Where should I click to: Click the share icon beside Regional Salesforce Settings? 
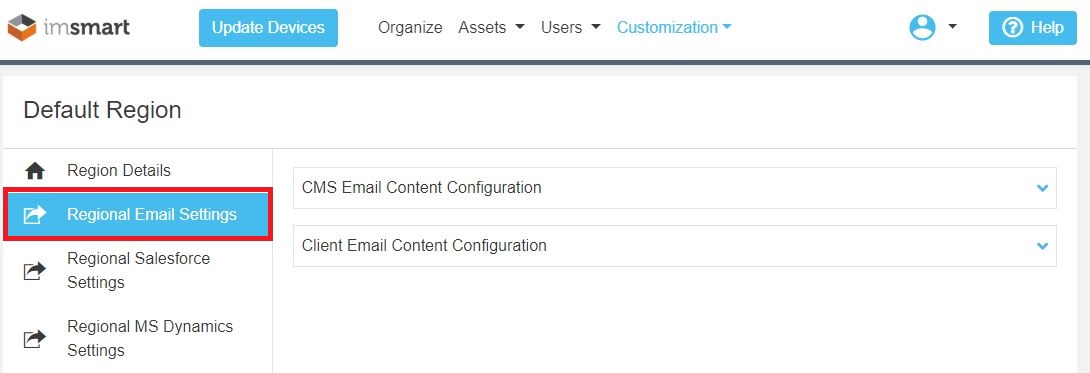coord(35,270)
